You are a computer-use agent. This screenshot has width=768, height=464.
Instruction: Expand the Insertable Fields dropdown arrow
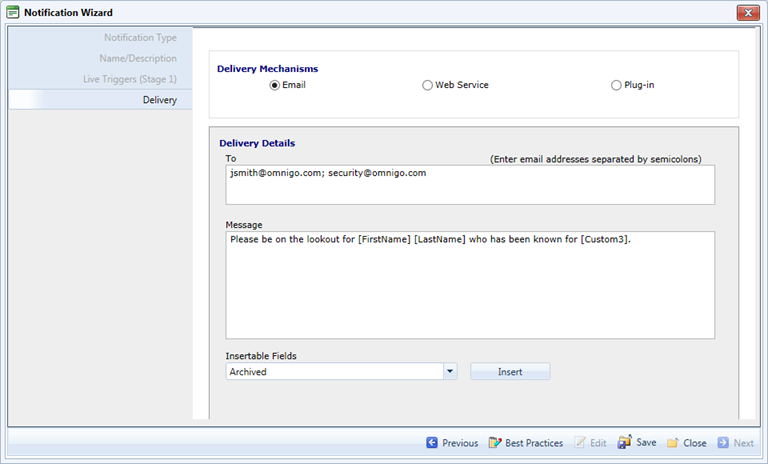[450, 372]
